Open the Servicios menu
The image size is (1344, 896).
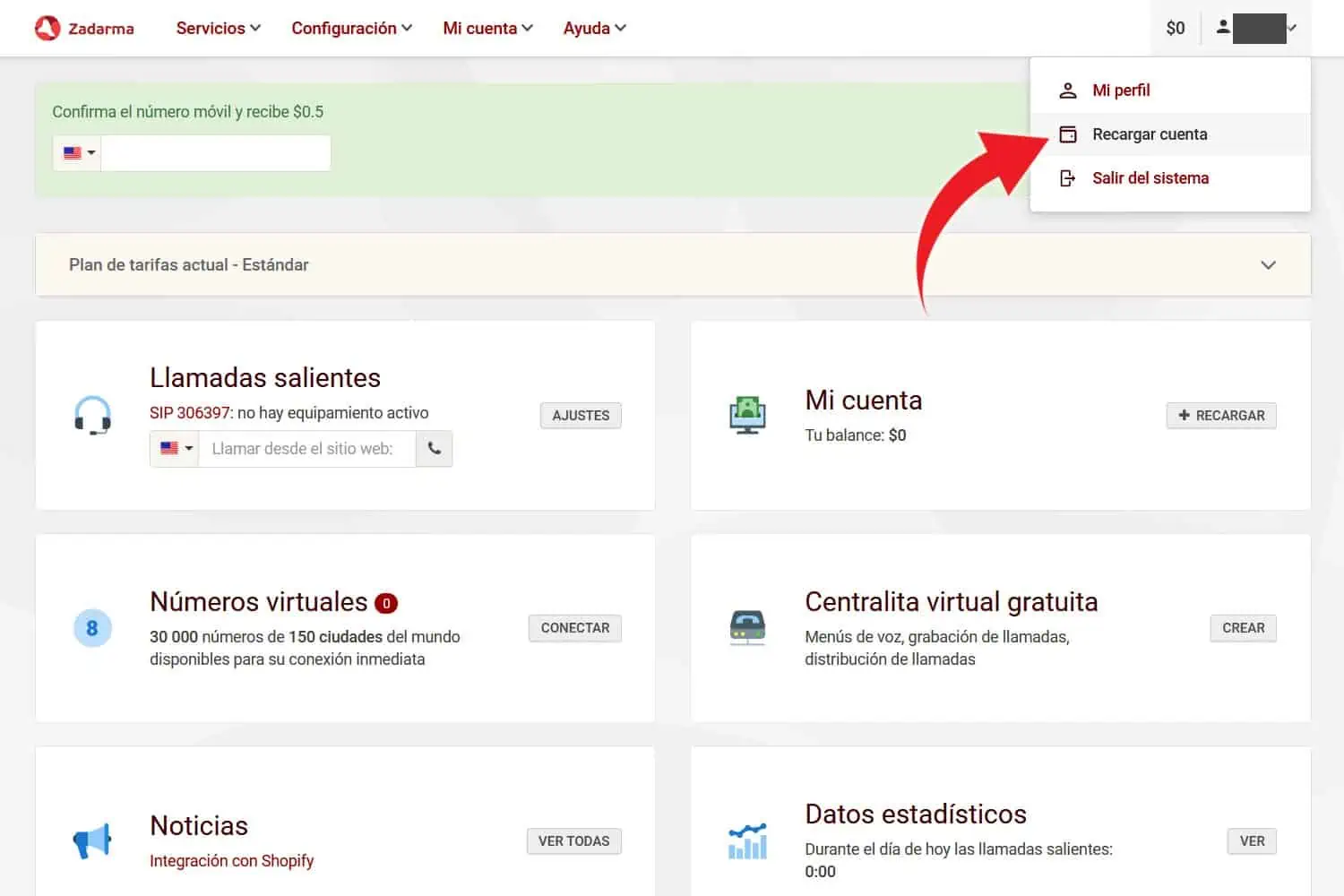click(x=219, y=28)
